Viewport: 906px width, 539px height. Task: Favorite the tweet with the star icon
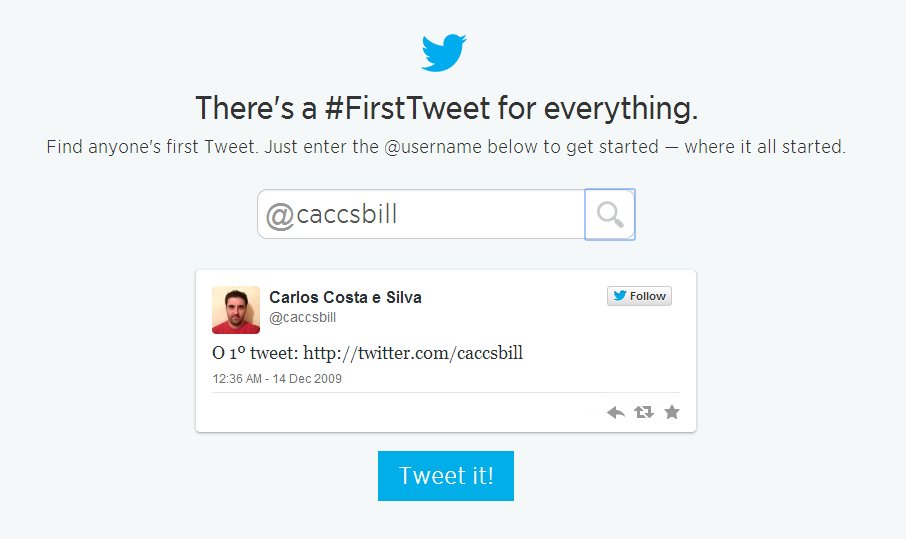672,412
